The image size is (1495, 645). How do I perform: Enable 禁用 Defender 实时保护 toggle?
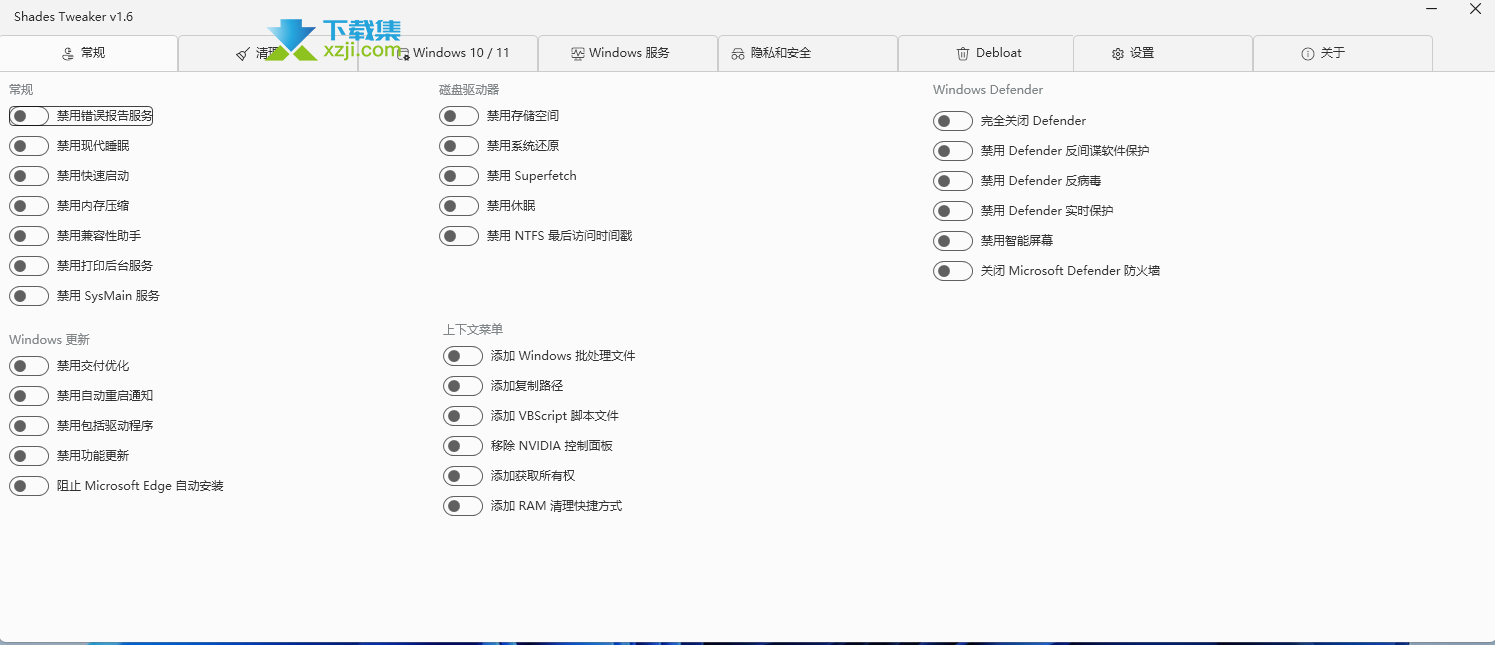point(953,211)
